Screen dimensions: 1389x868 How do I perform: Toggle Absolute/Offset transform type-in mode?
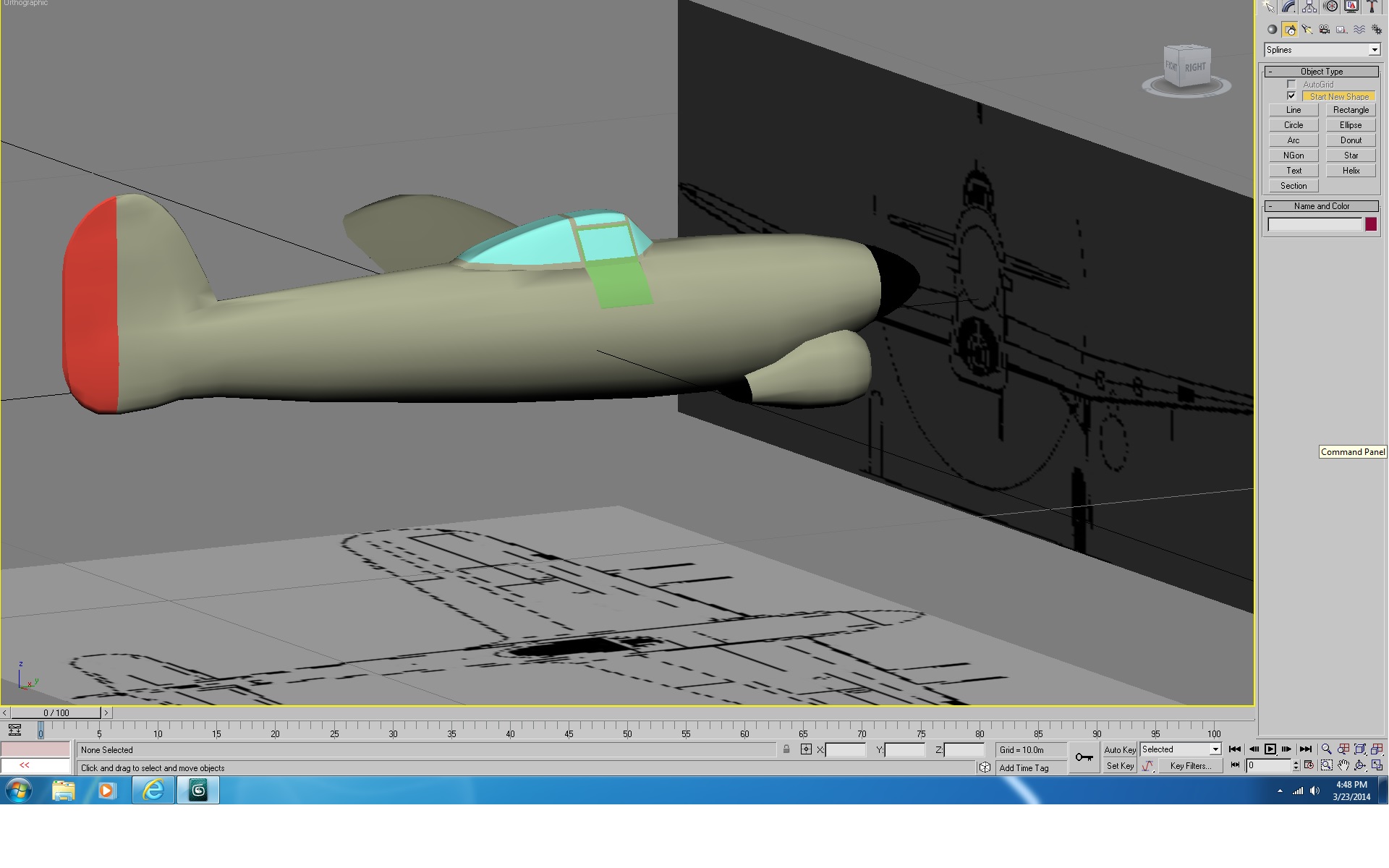(x=806, y=749)
